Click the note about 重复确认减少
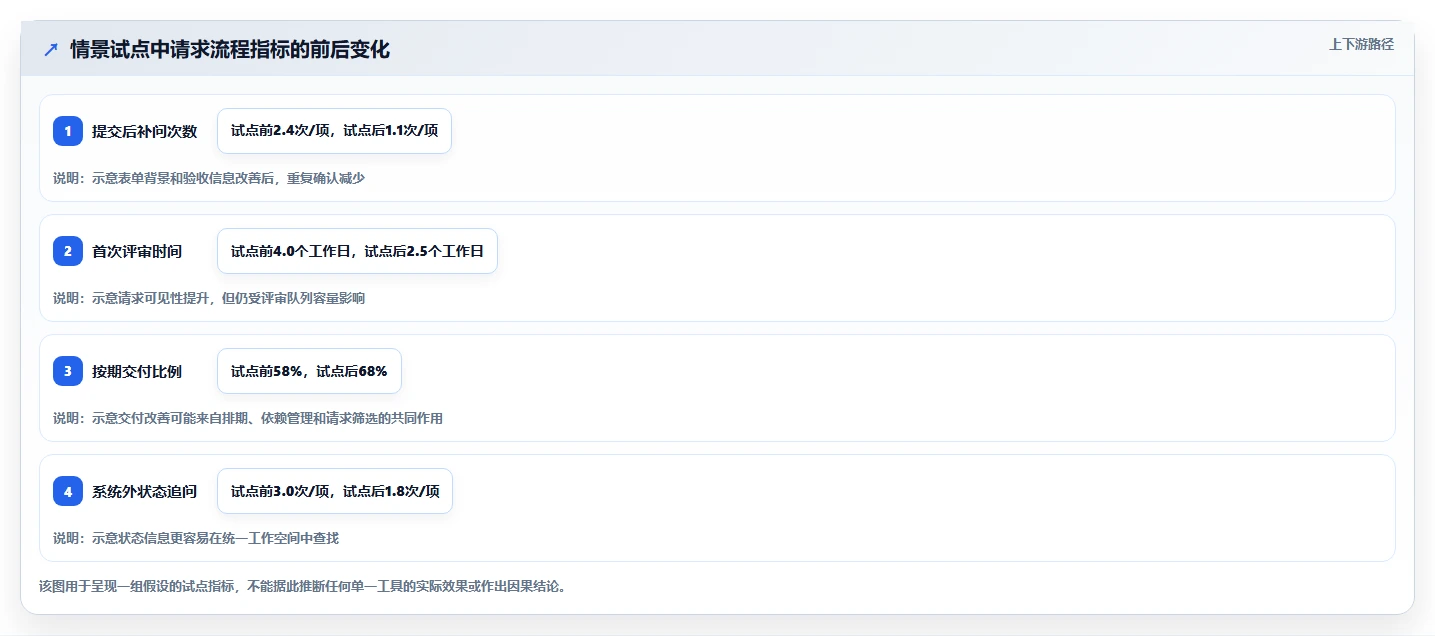Image resolution: width=1435 pixels, height=636 pixels. pyautogui.click(x=209, y=178)
